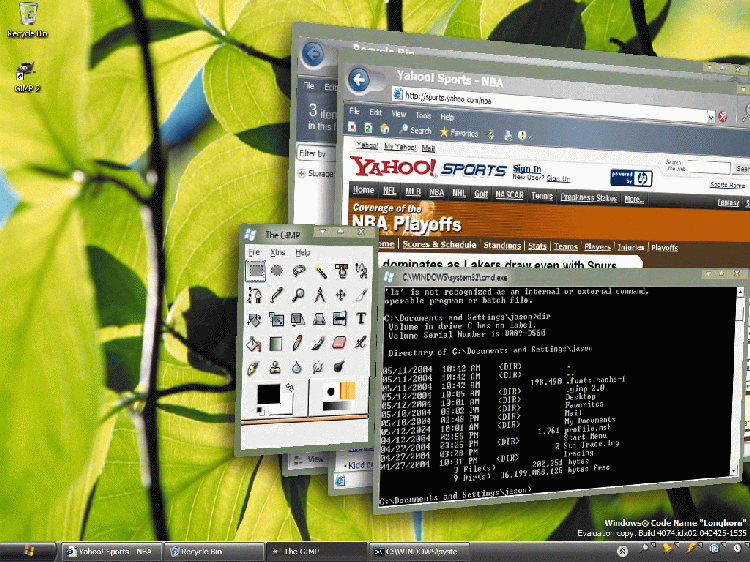Viewport: 750px width, 562px height.
Task: Select the Paths tool in GIMP
Action: (x=255, y=295)
